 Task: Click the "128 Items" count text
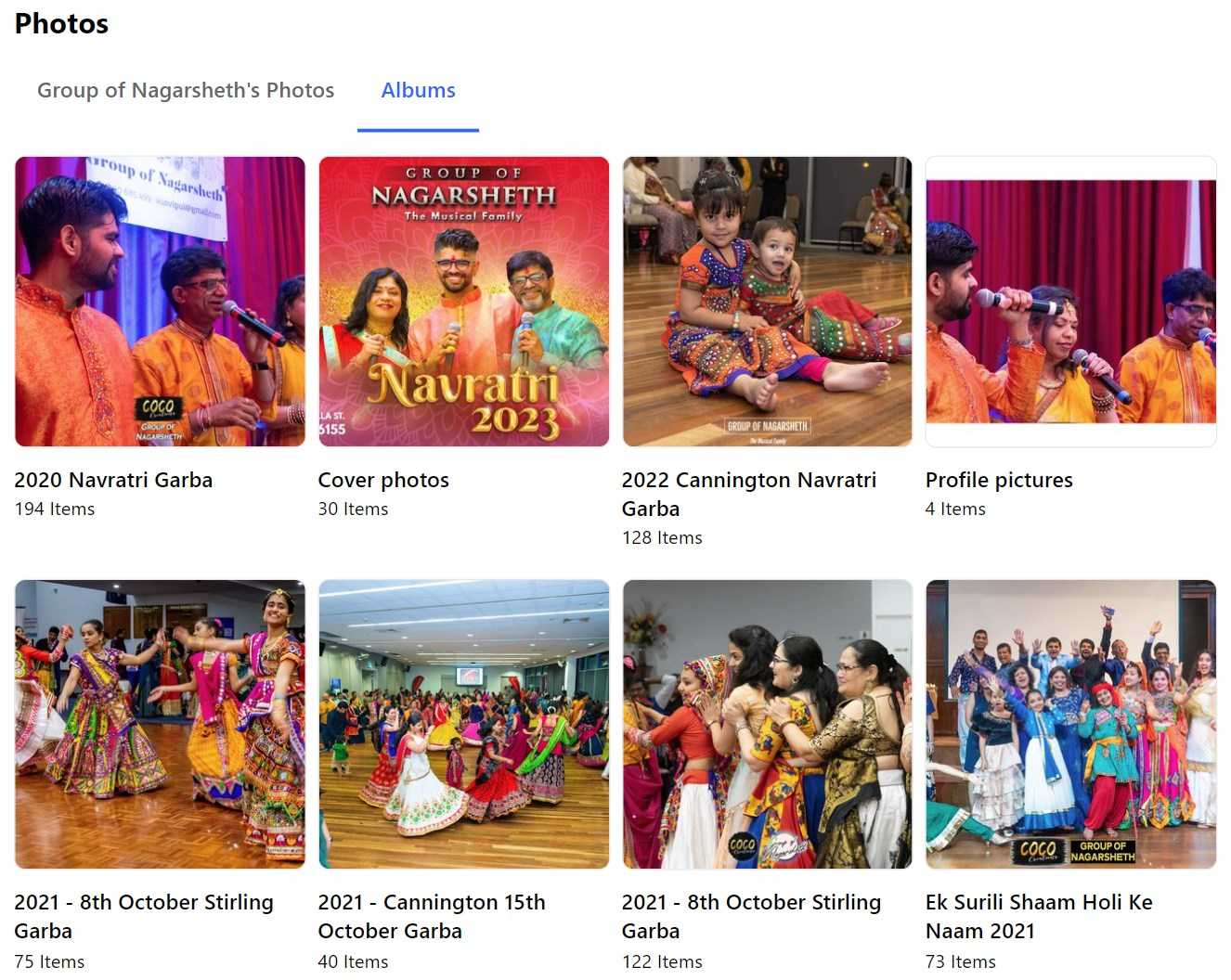tap(662, 537)
